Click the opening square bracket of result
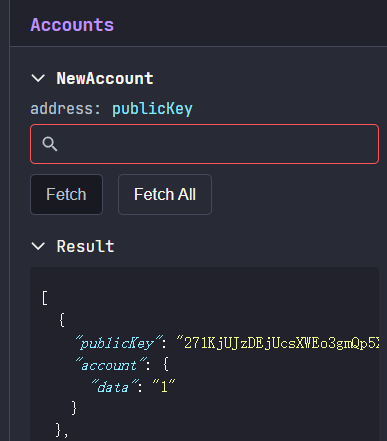This screenshot has width=387, height=441. pos(45,298)
